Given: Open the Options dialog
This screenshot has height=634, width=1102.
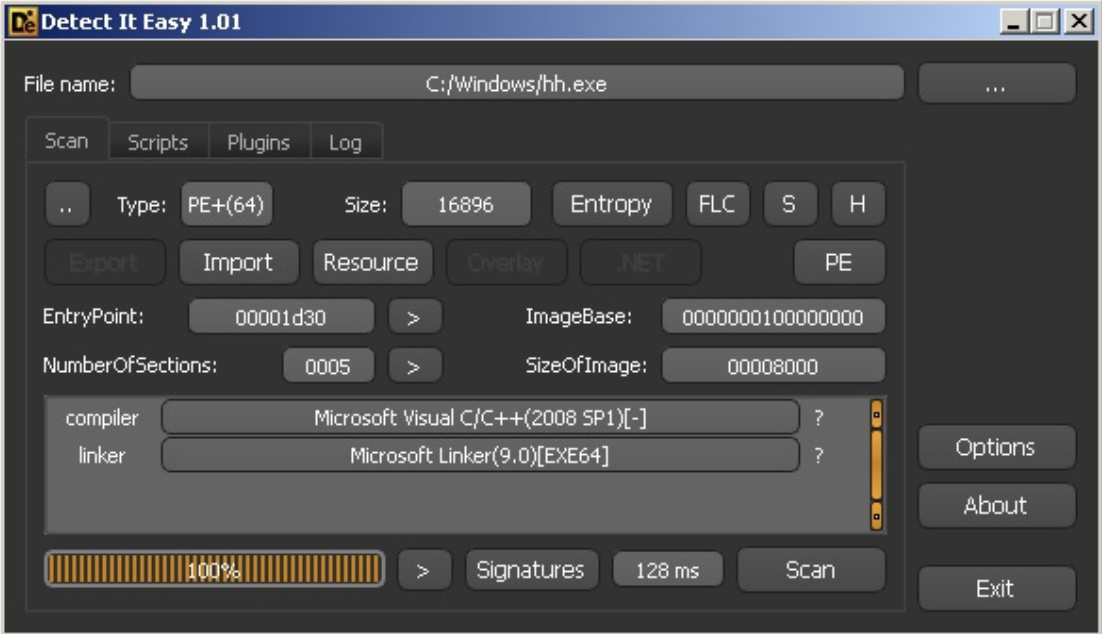Looking at the screenshot, I should [x=996, y=447].
